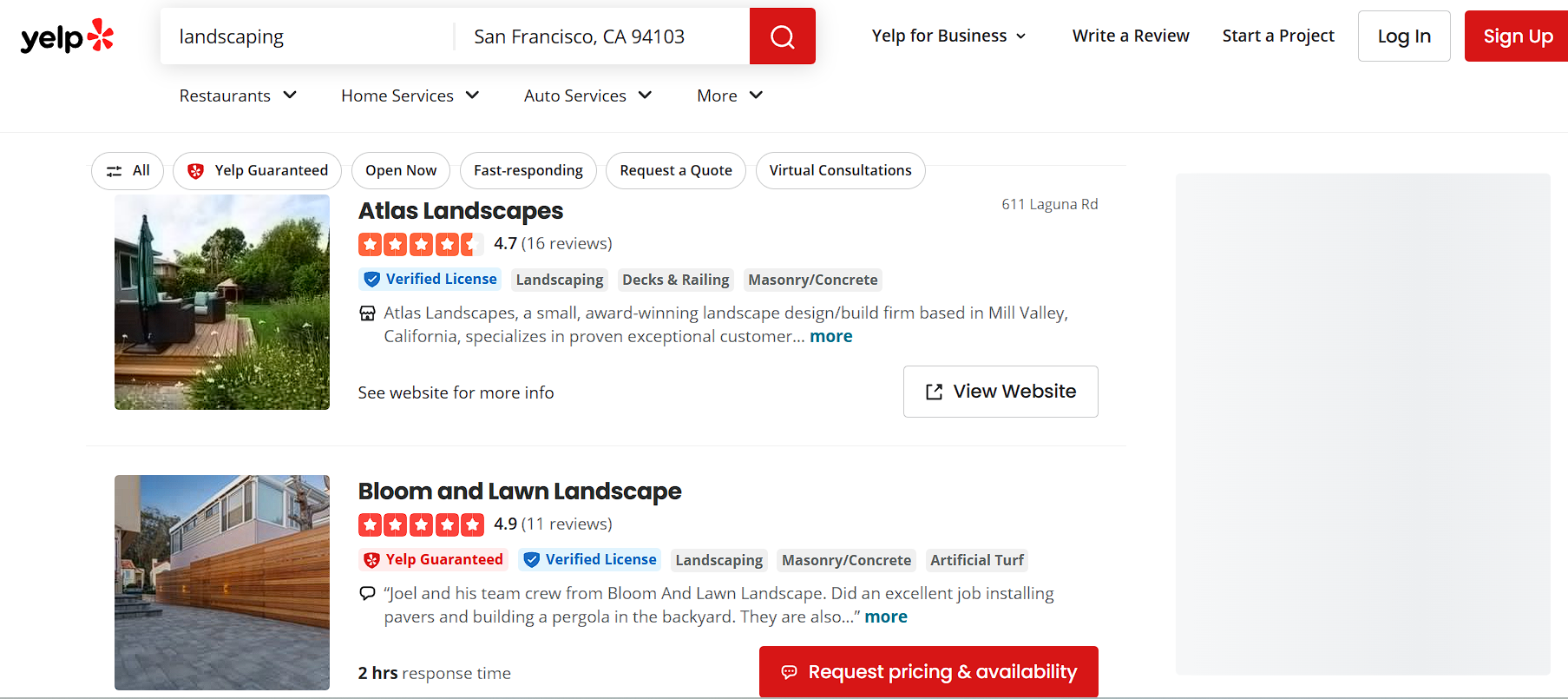Click the filter sliders icon in All chip
Screen dimensions: 1568x699
114,171
